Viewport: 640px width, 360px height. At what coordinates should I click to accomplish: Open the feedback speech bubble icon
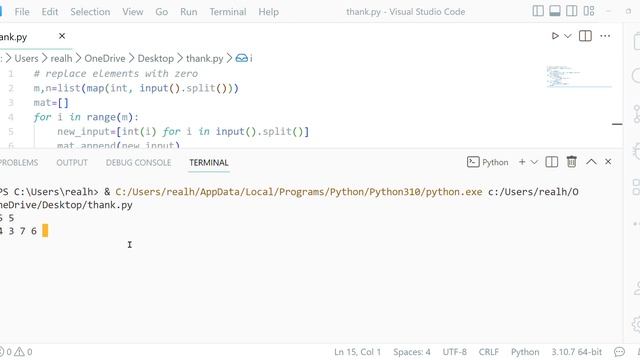tap(619, 352)
